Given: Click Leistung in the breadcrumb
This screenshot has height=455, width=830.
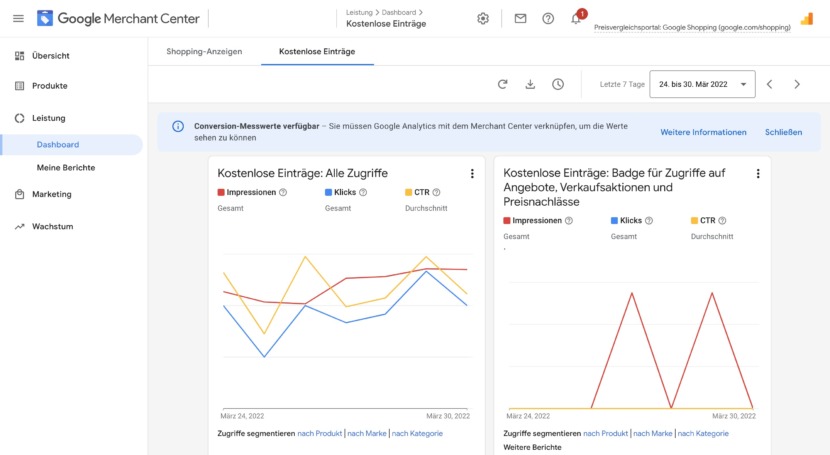Looking at the screenshot, I should click(x=359, y=12).
